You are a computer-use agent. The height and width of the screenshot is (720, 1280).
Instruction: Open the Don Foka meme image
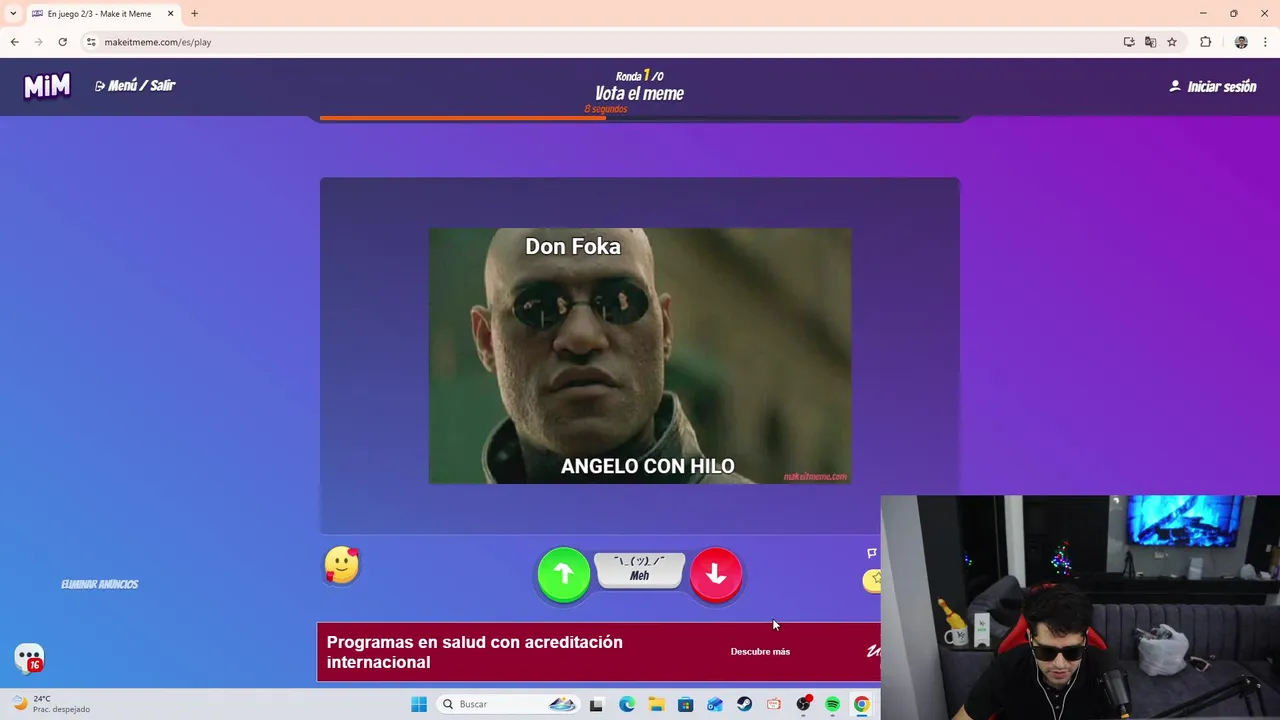640,356
